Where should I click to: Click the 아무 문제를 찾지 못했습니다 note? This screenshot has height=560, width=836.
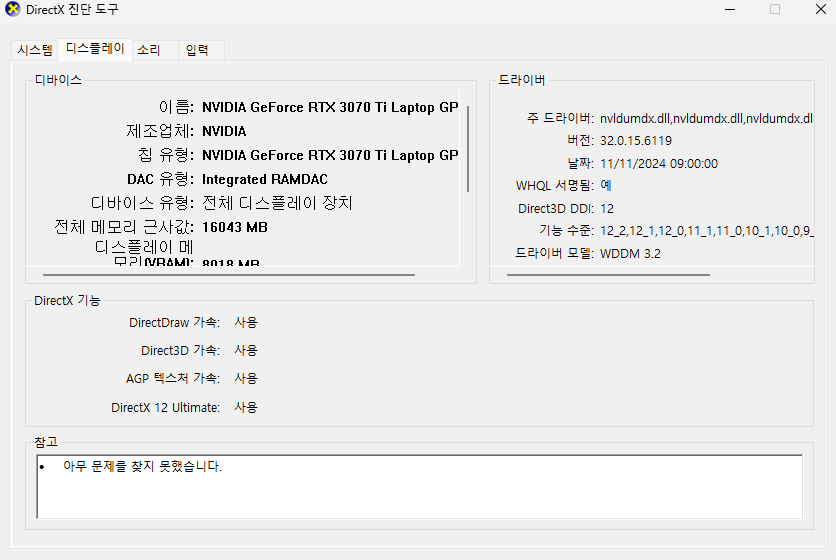click(142, 467)
